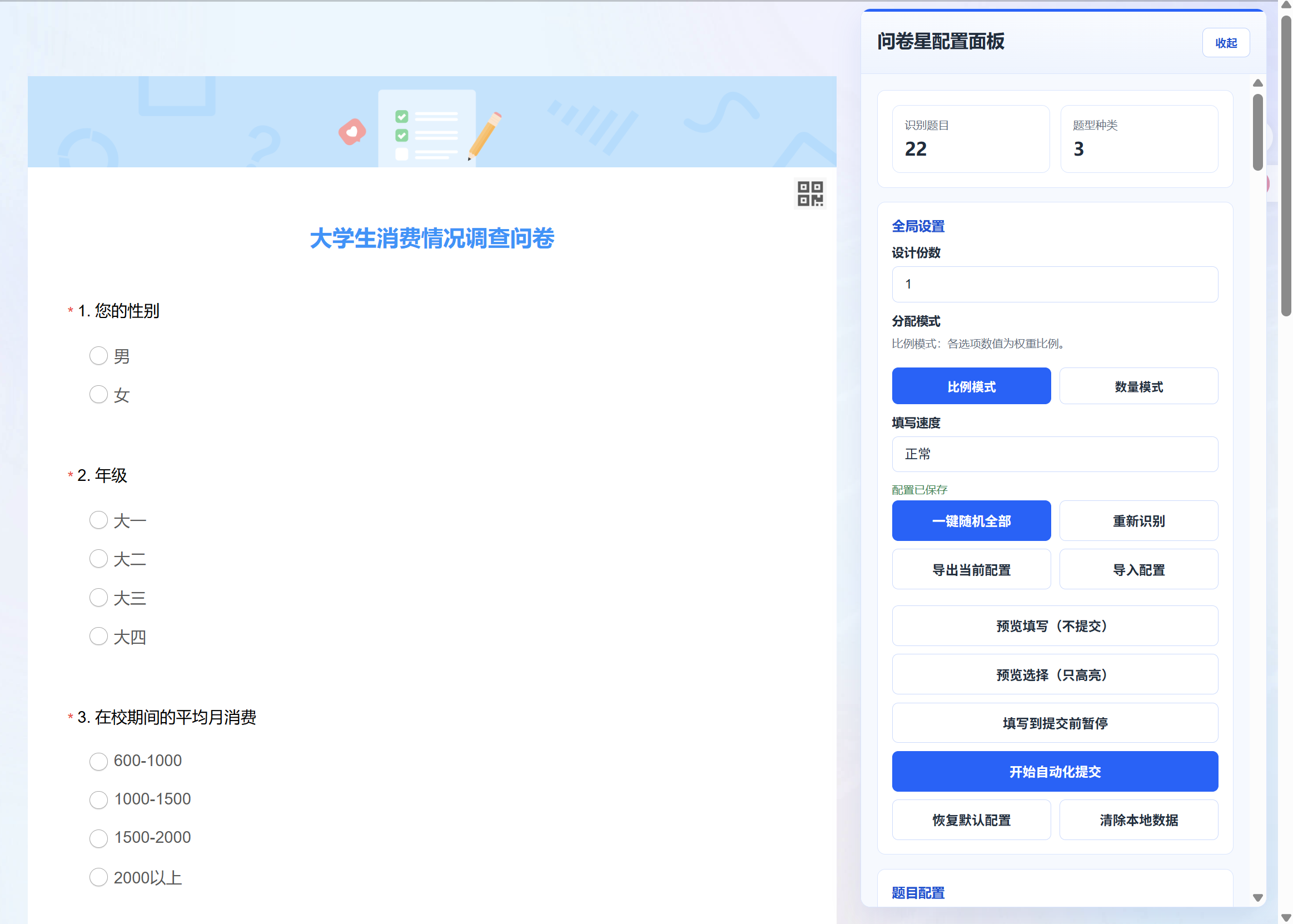Choose 大三 for grade

[x=98, y=598]
